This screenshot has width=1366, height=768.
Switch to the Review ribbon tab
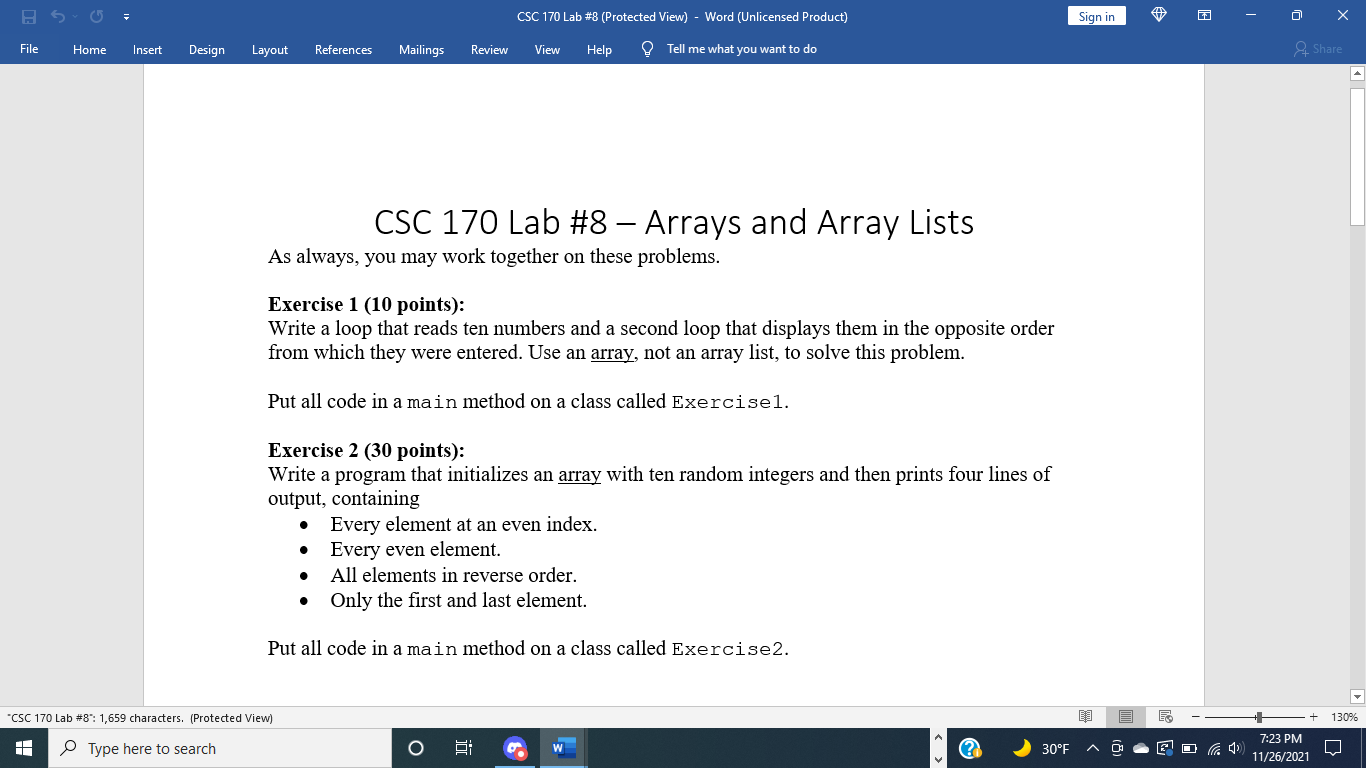pos(489,49)
